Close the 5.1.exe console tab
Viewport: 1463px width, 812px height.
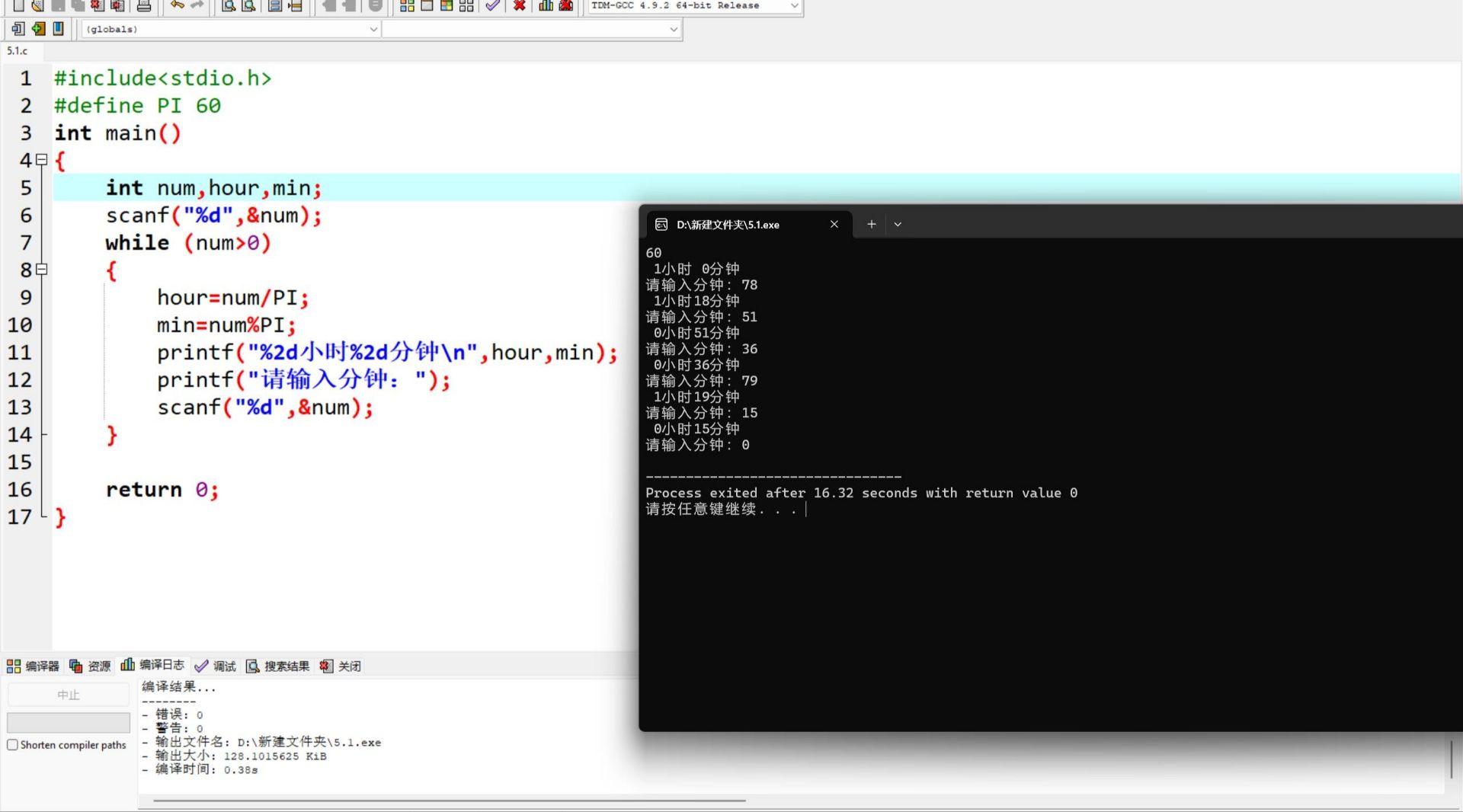[834, 225]
